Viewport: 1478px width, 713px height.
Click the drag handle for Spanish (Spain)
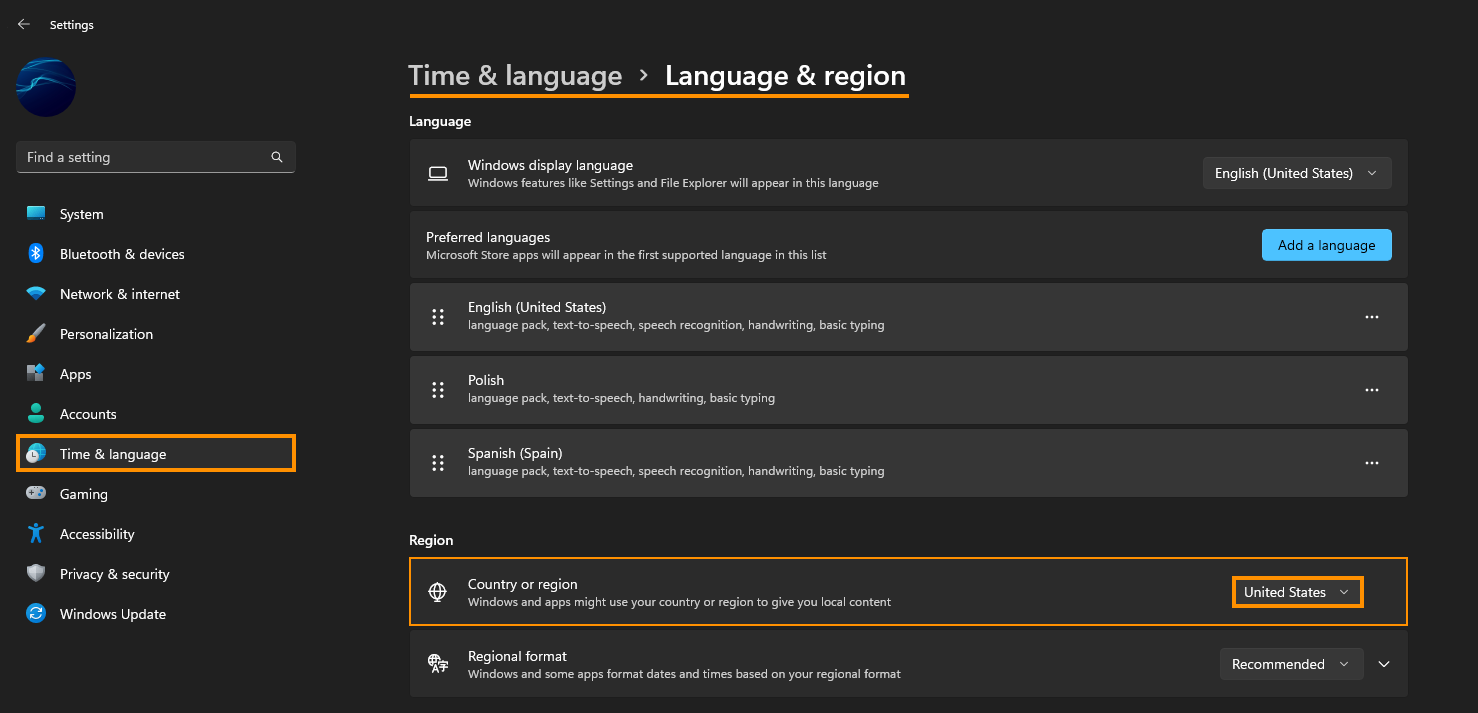click(x=437, y=463)
